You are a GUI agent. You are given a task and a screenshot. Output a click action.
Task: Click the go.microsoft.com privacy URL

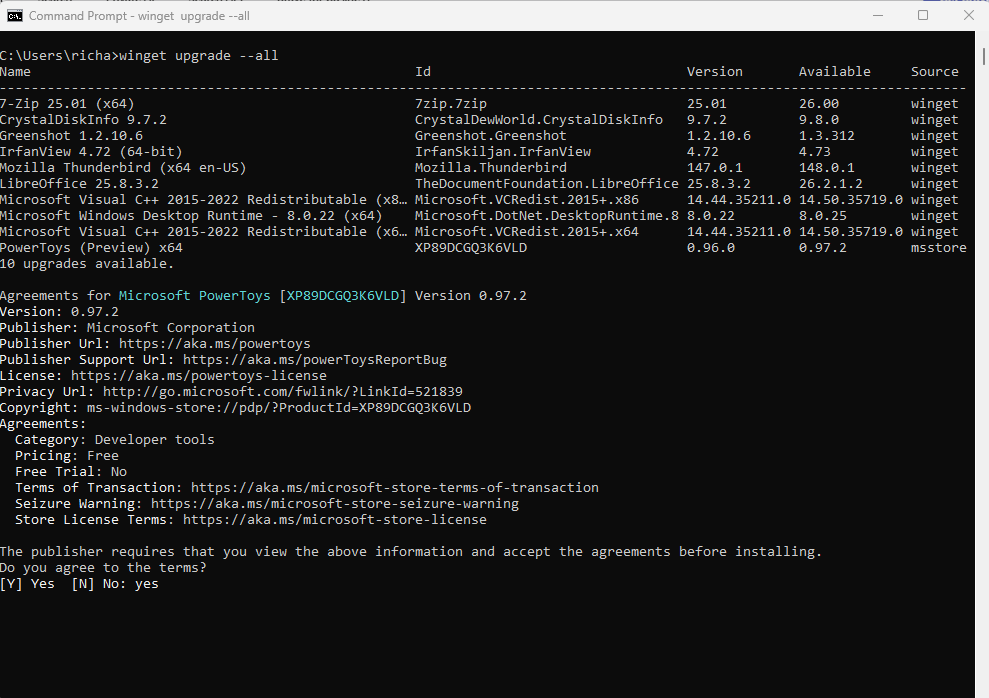(x=283, y=392)
